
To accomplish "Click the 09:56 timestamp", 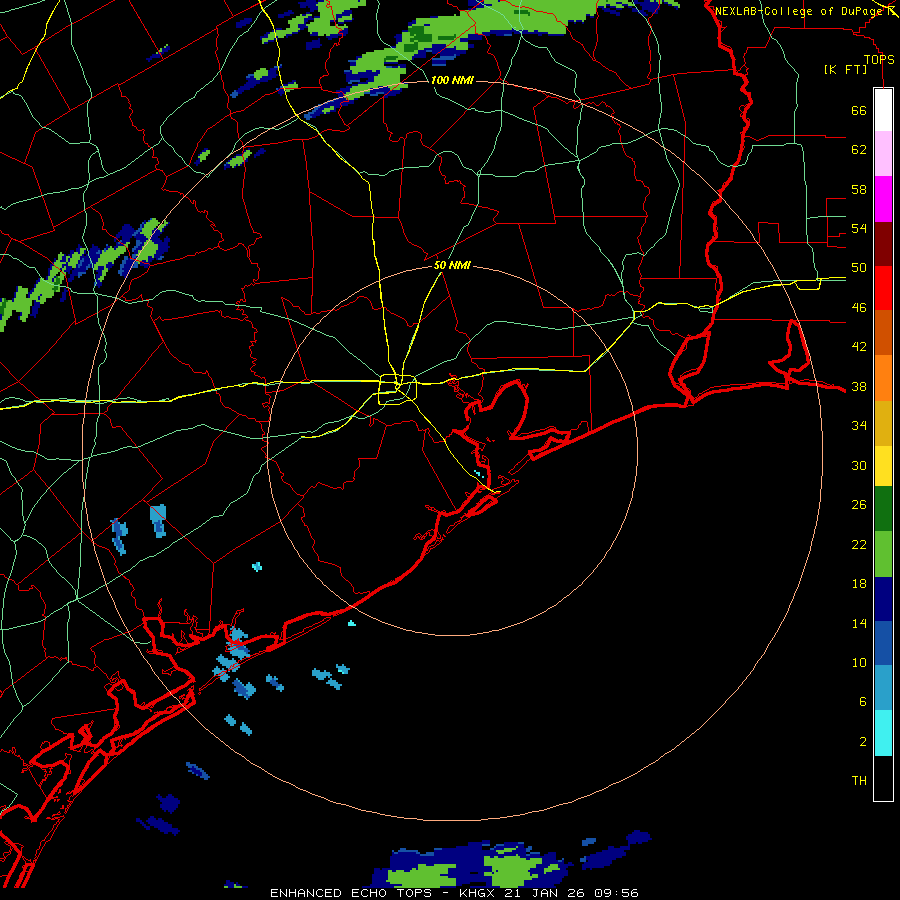I will 616,893.
